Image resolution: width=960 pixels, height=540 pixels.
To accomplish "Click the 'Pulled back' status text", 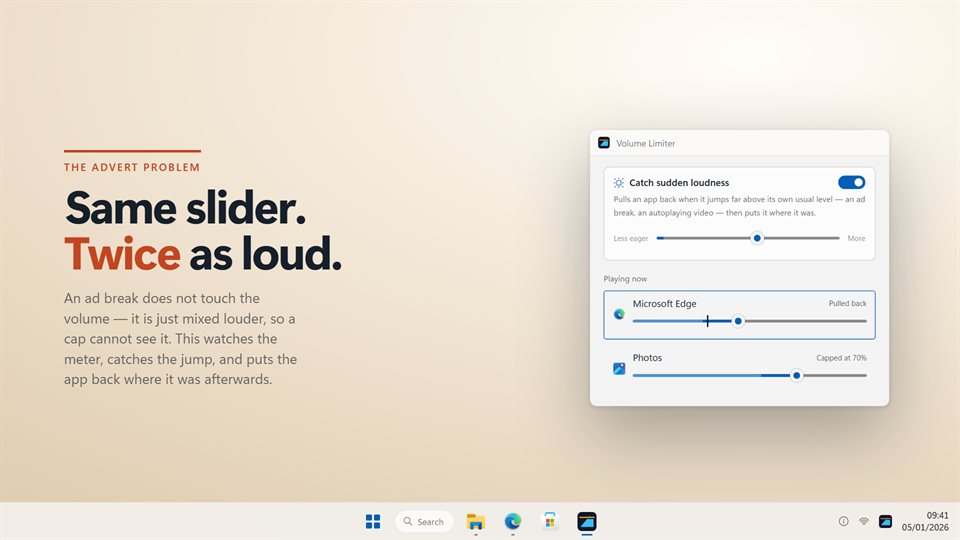I will 847,304.
